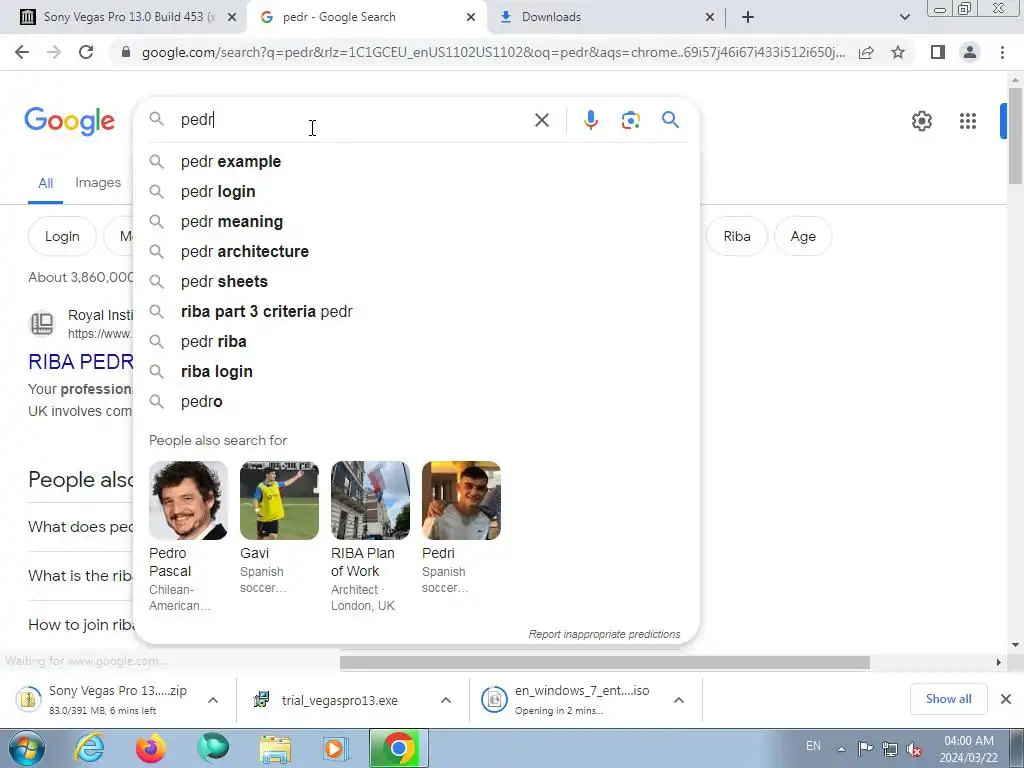Click the Riba filter chip
1024x768 pixels.
[x=737, y=236]
